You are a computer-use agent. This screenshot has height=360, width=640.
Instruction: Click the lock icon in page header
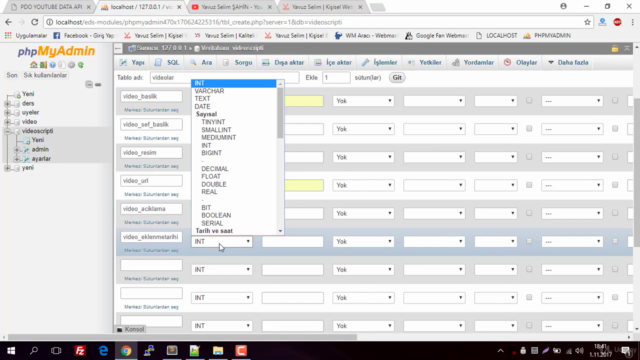click(615, 49)
